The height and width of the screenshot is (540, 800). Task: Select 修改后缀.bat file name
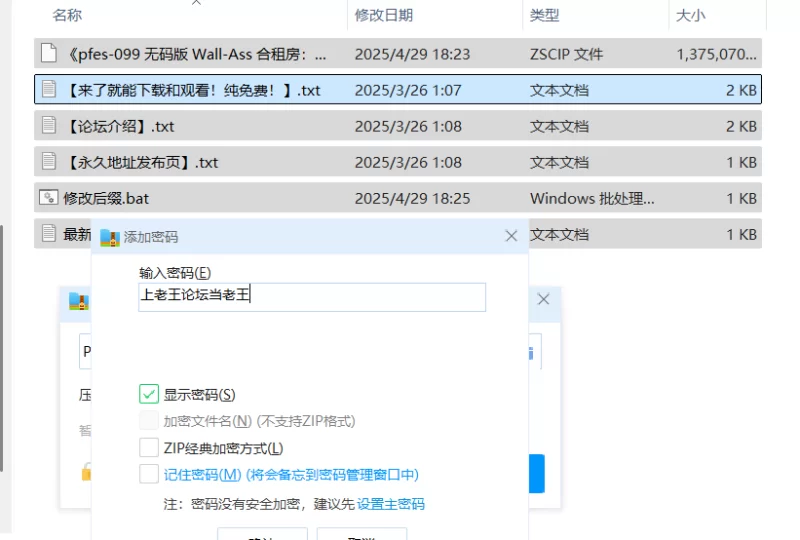[x=106, y=199]
